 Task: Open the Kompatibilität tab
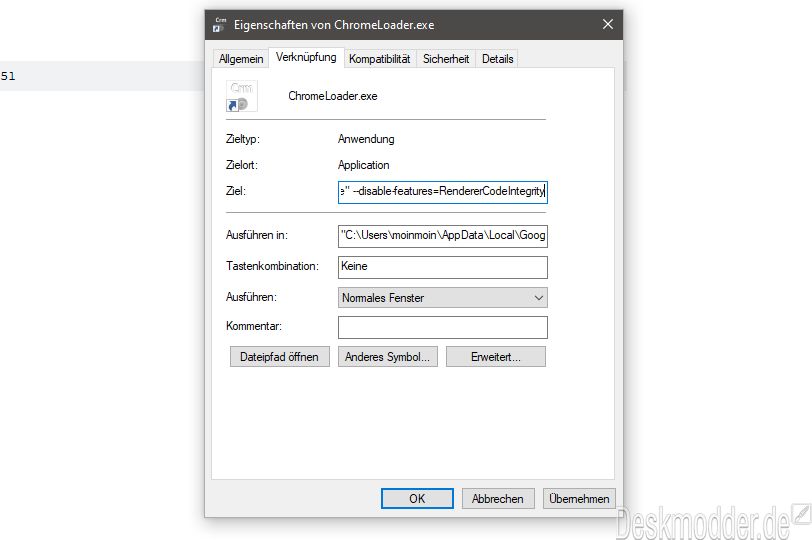point(380,59)
